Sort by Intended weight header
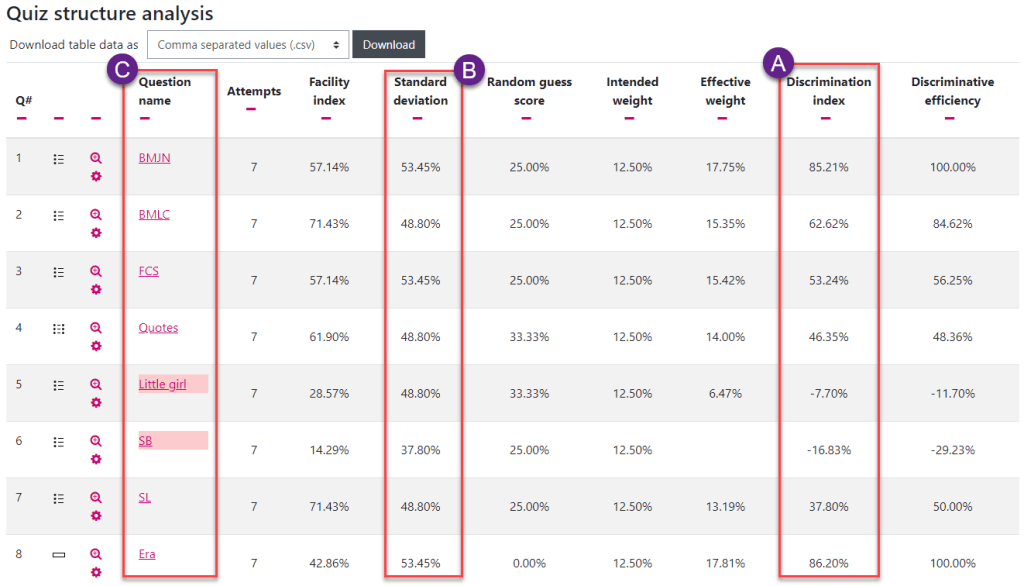The width and height of the screenshot is (1024, 586). pos(632,91)
